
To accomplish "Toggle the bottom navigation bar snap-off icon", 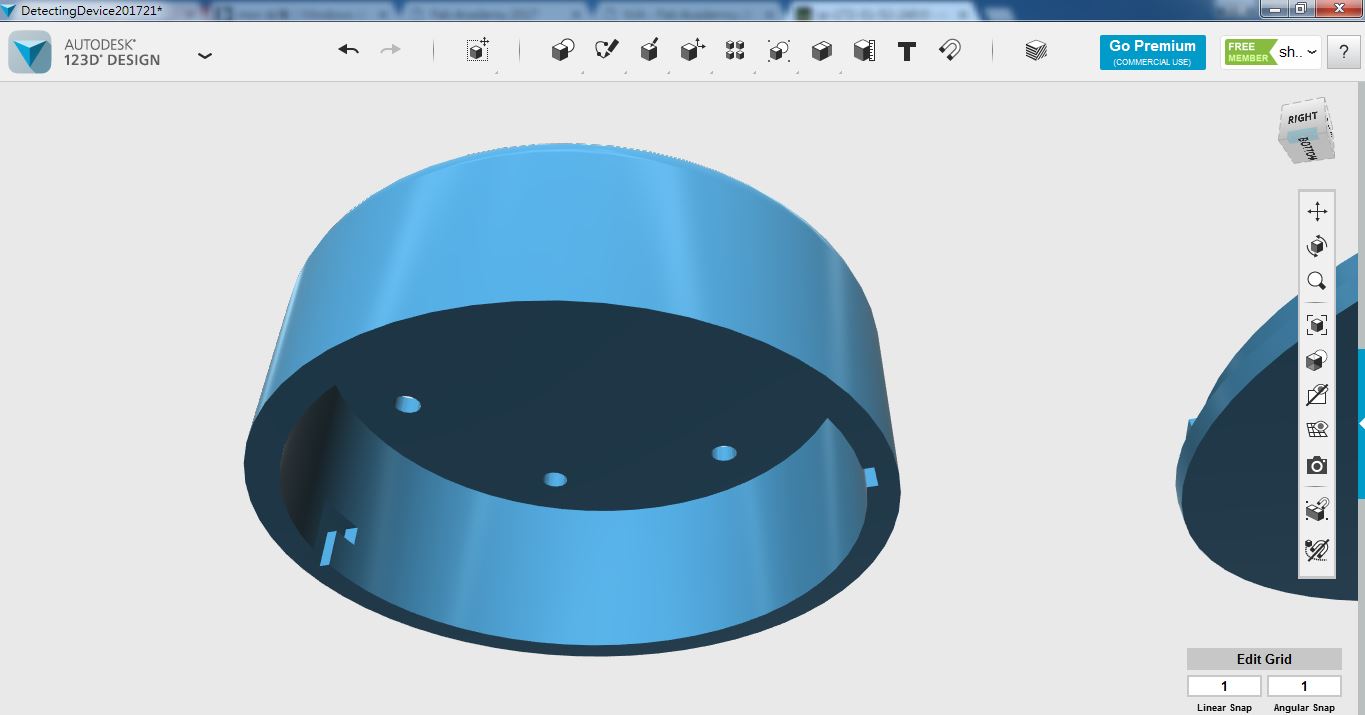I will (1317, 549).
